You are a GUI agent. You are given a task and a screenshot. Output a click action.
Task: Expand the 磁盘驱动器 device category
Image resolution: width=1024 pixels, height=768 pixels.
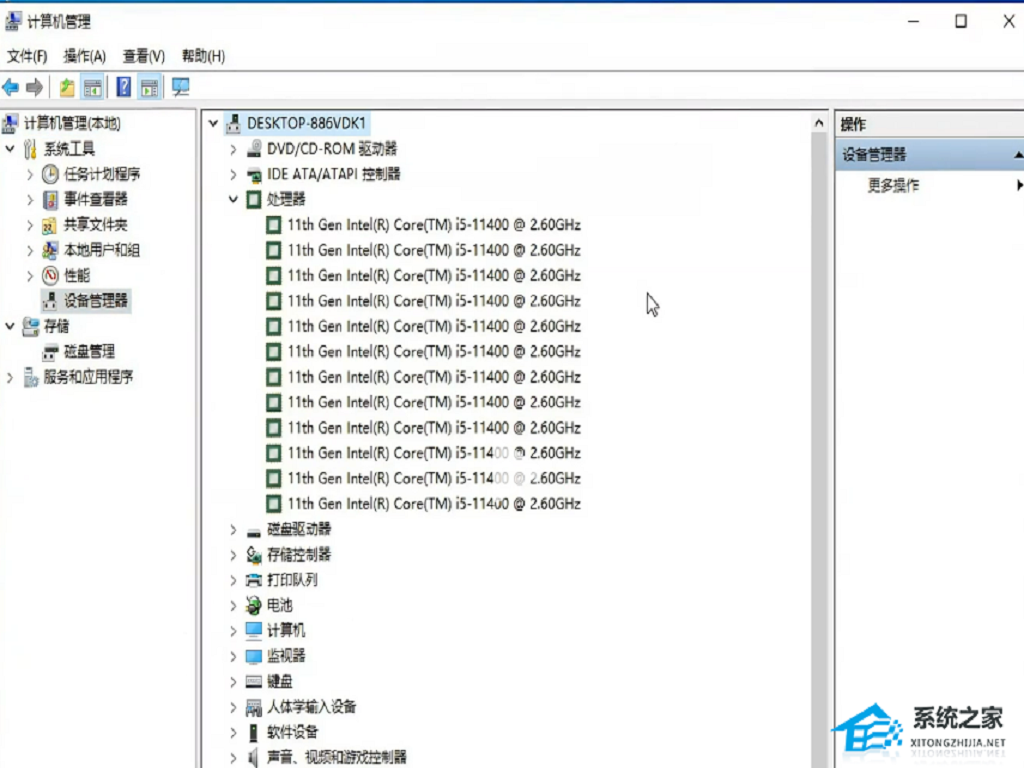(233, 529)
